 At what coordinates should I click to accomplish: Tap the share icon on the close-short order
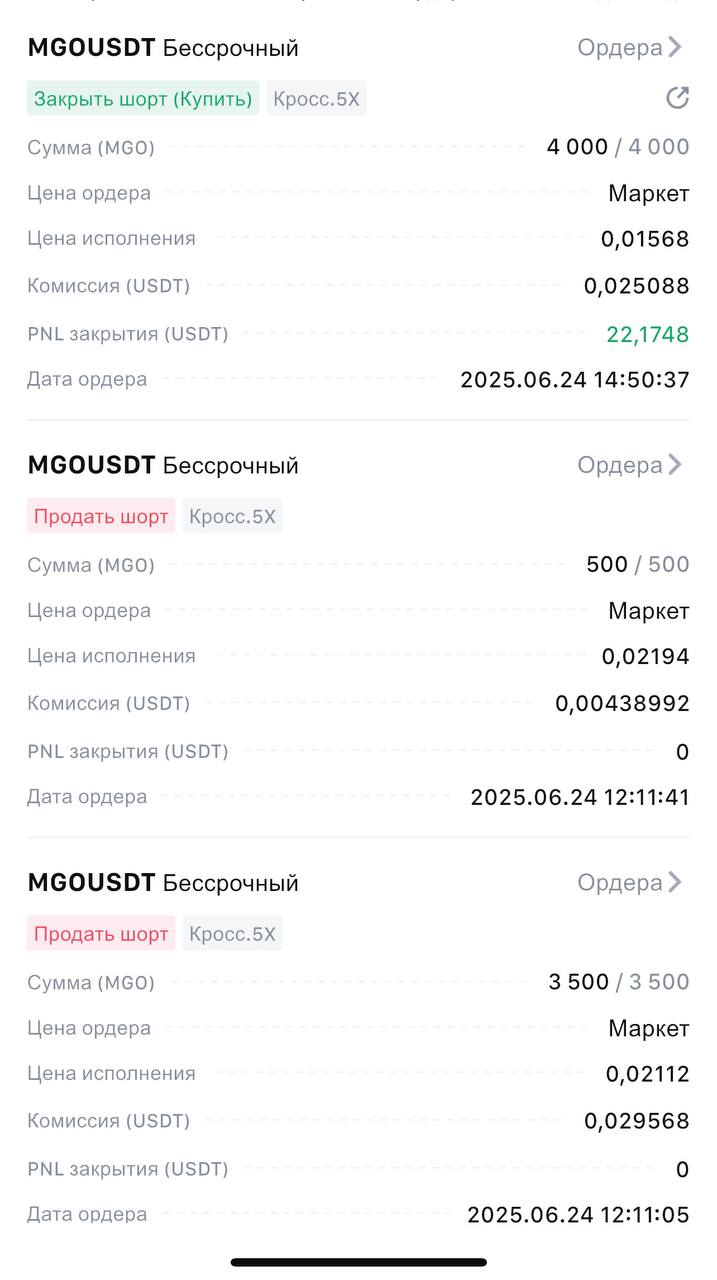(x=677, y=98)
